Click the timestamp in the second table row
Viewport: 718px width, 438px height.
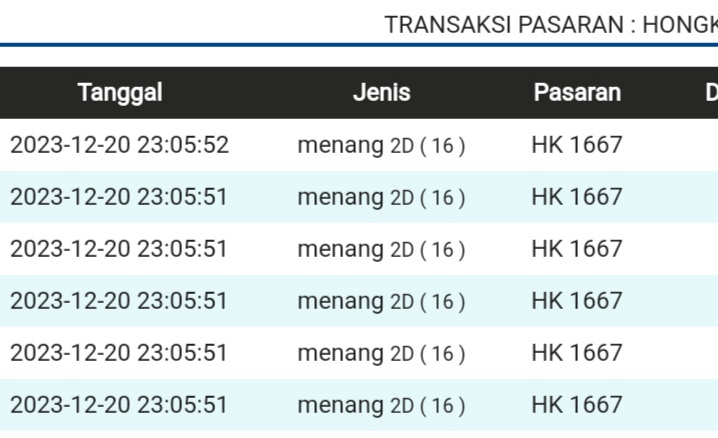tap(120, 197)
